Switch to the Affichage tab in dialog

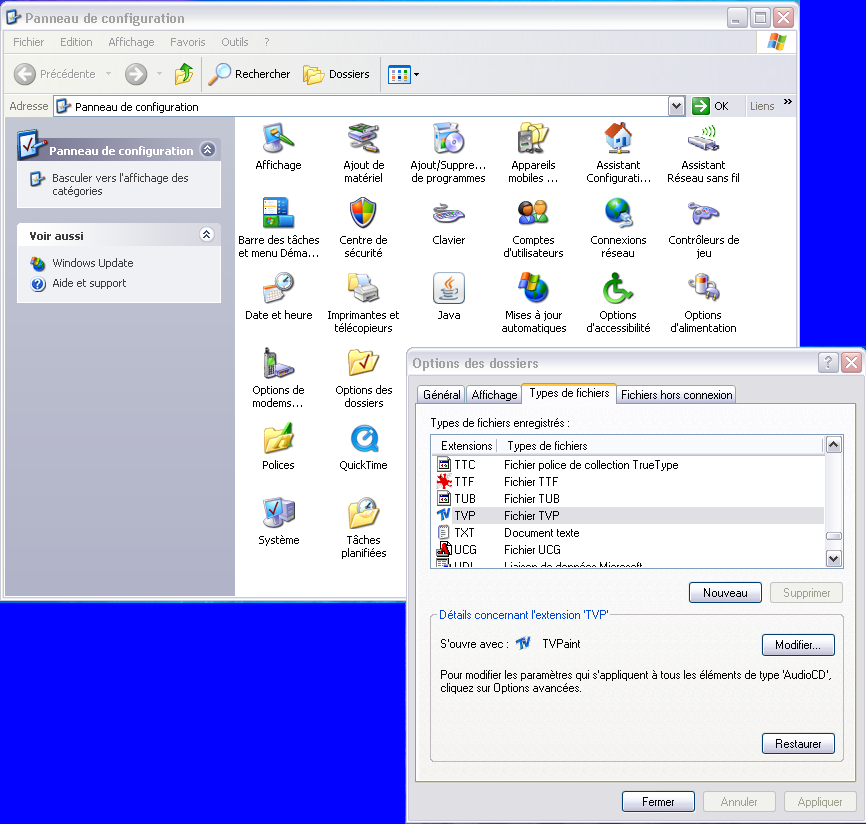click(494, 395)
